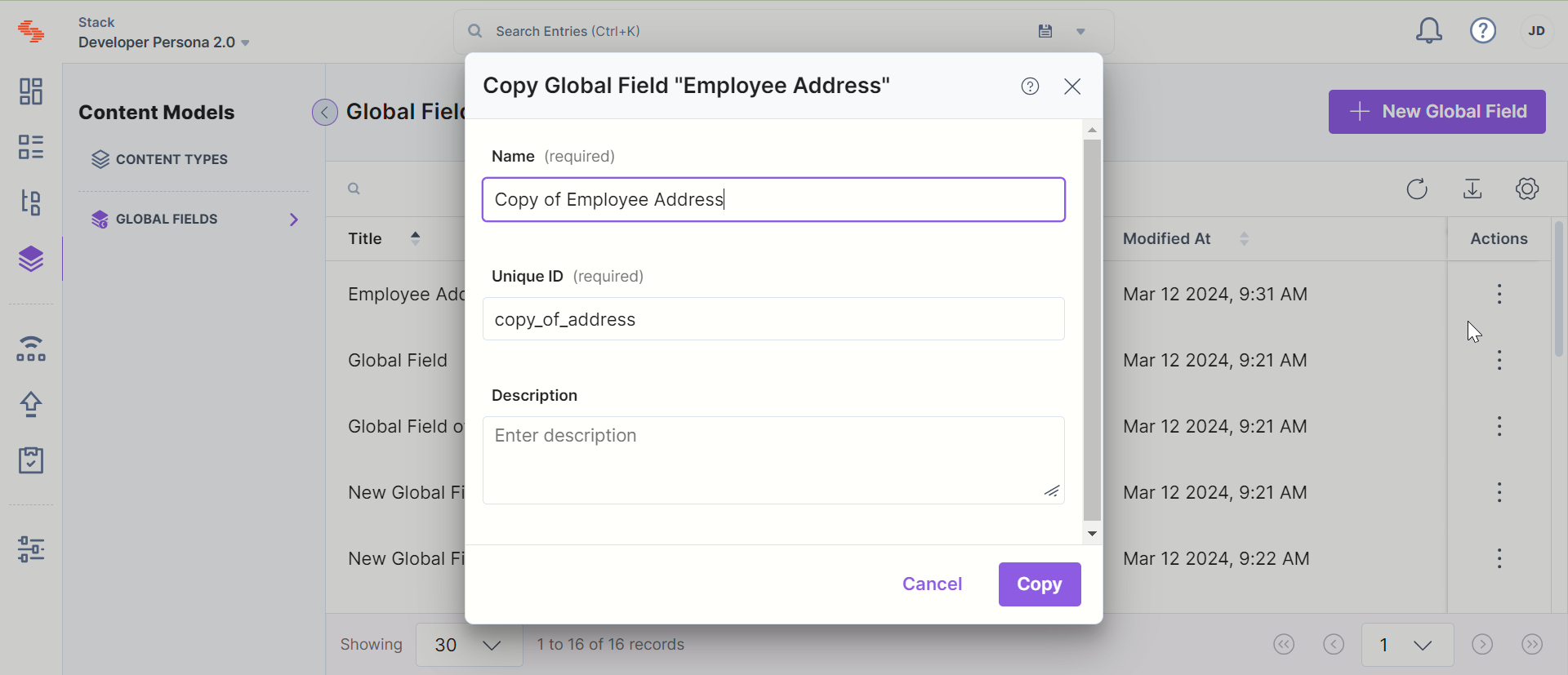Click the dialog scrollbar down arrow

tap(1093, 534)
